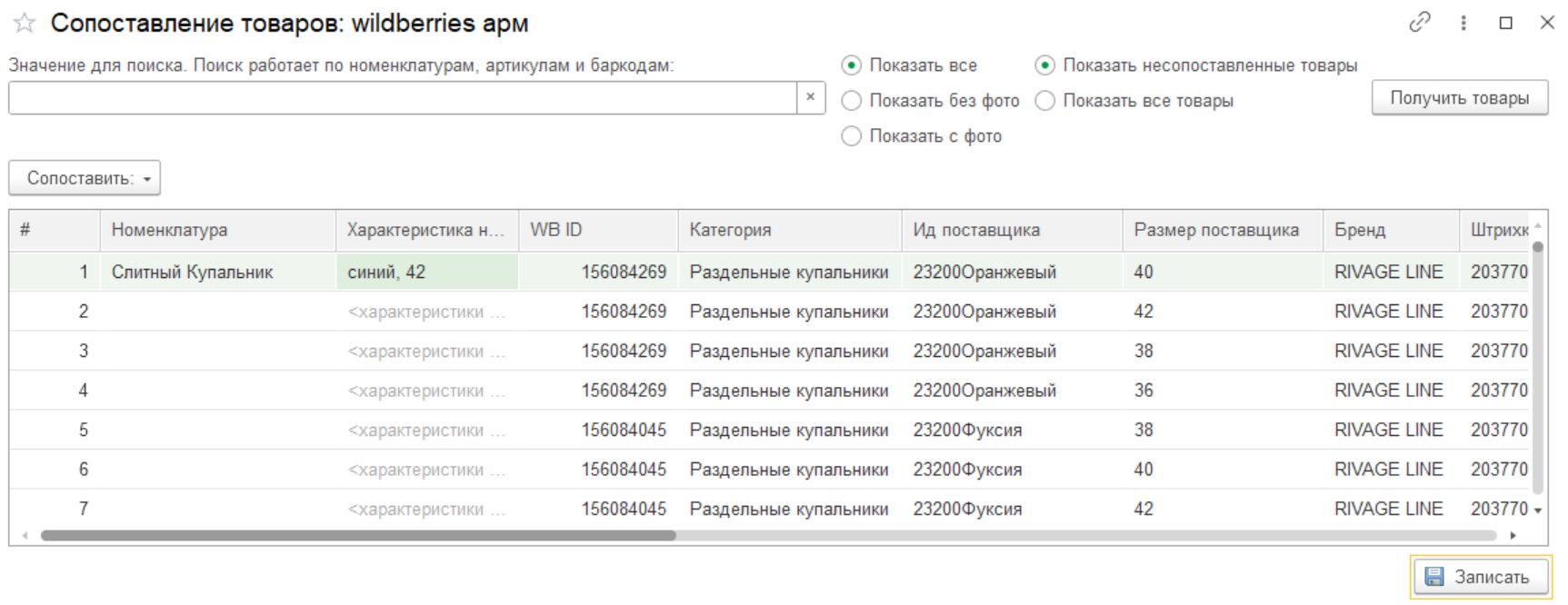Maximize the form window
This screenshot has width=1568, height=605.
tap(1506, 23)
